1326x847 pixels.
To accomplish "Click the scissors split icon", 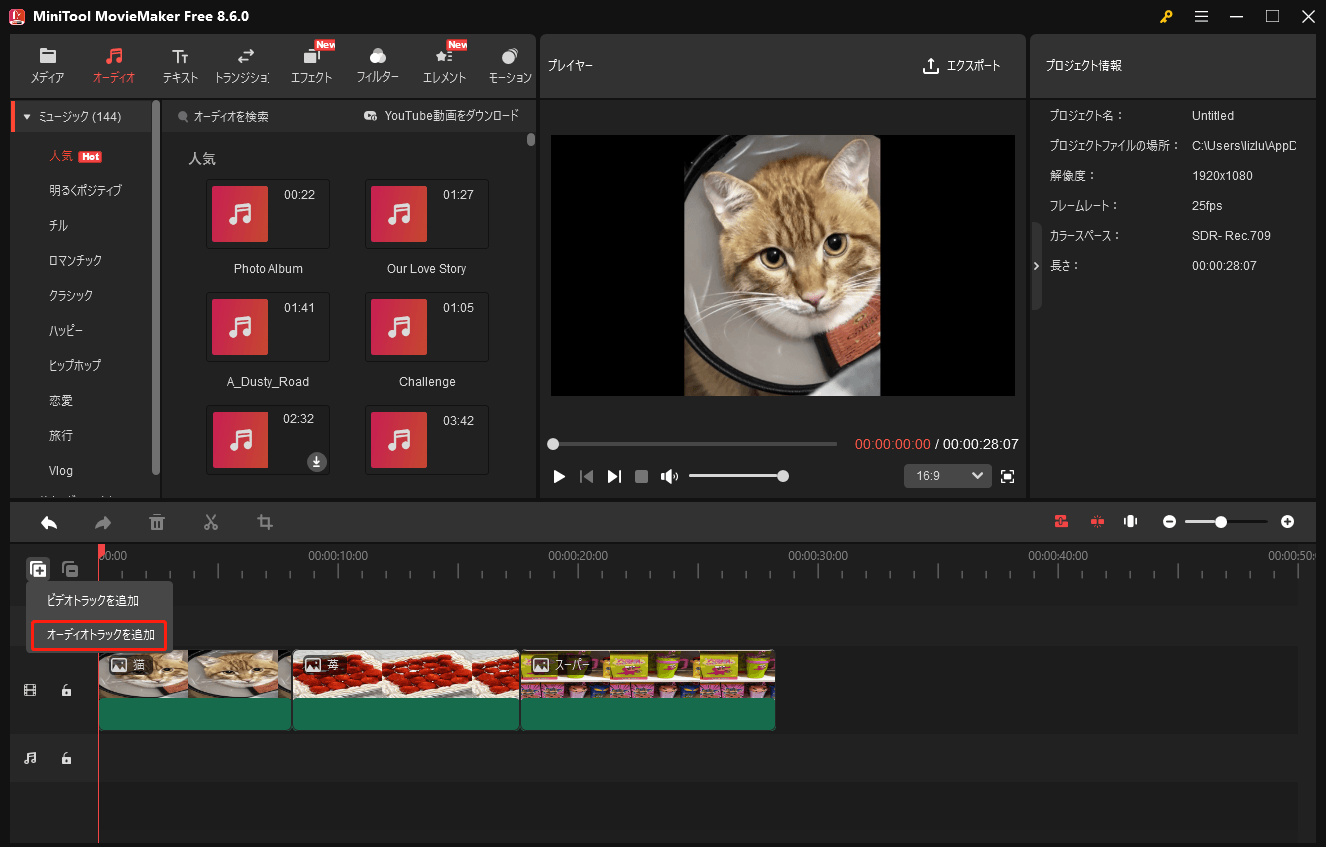I will click(210, 522).
